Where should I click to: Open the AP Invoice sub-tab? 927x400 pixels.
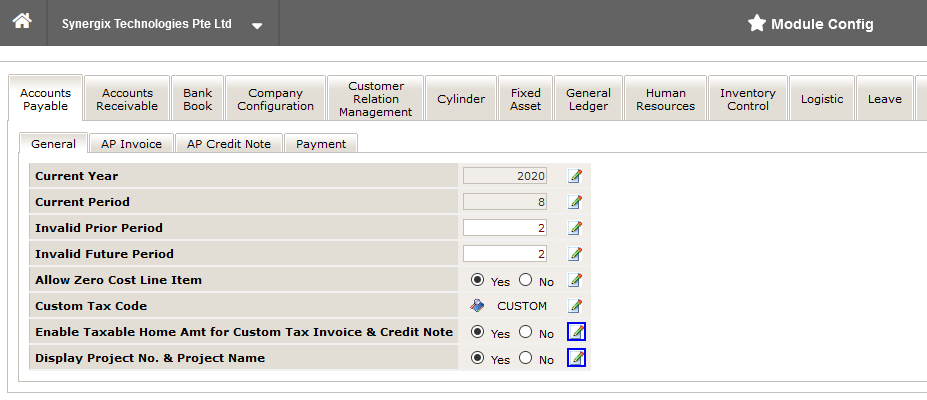[131, 144]
